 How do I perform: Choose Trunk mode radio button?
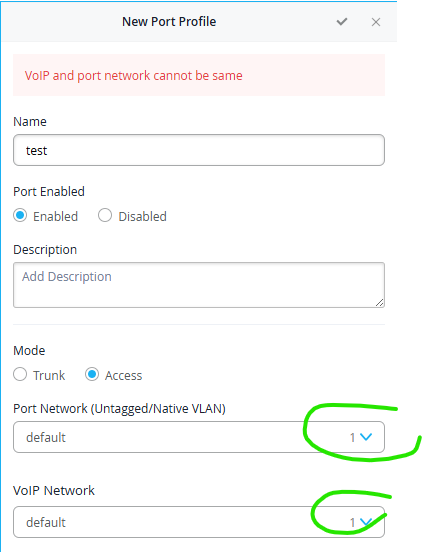pos(20,374)
